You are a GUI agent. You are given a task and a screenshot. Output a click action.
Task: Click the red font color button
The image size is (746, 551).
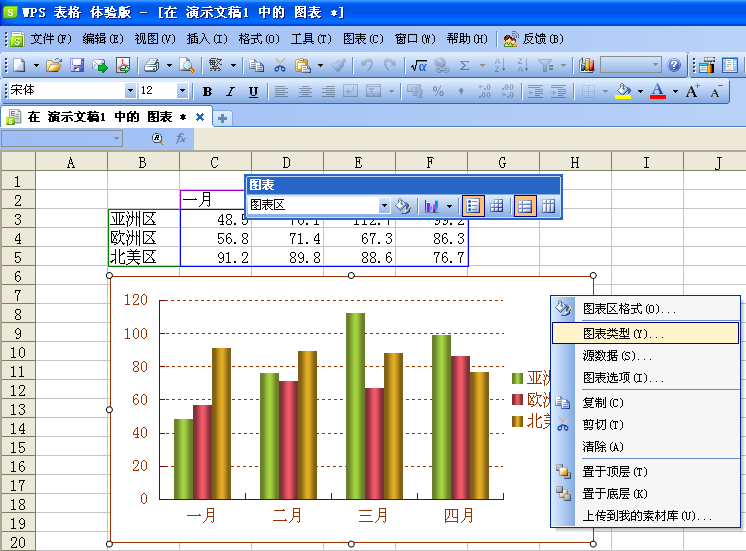click(x=658, y=90)
